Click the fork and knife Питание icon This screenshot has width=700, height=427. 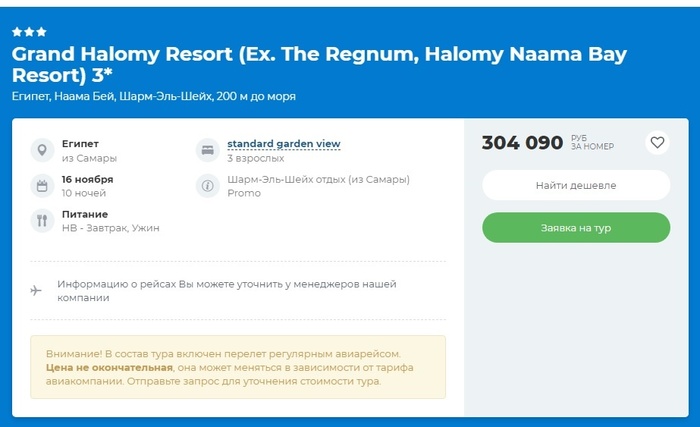[x=42, y=221]
